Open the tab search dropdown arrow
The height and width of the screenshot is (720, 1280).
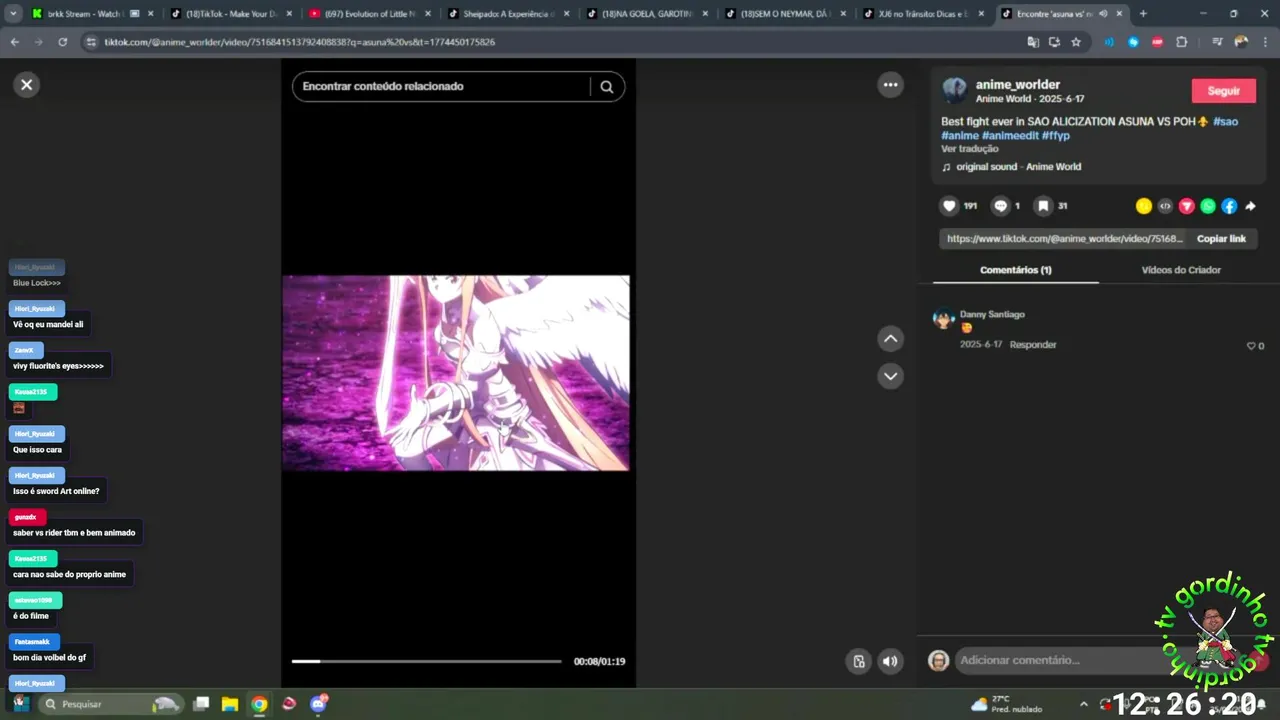[x=14, y=14]
